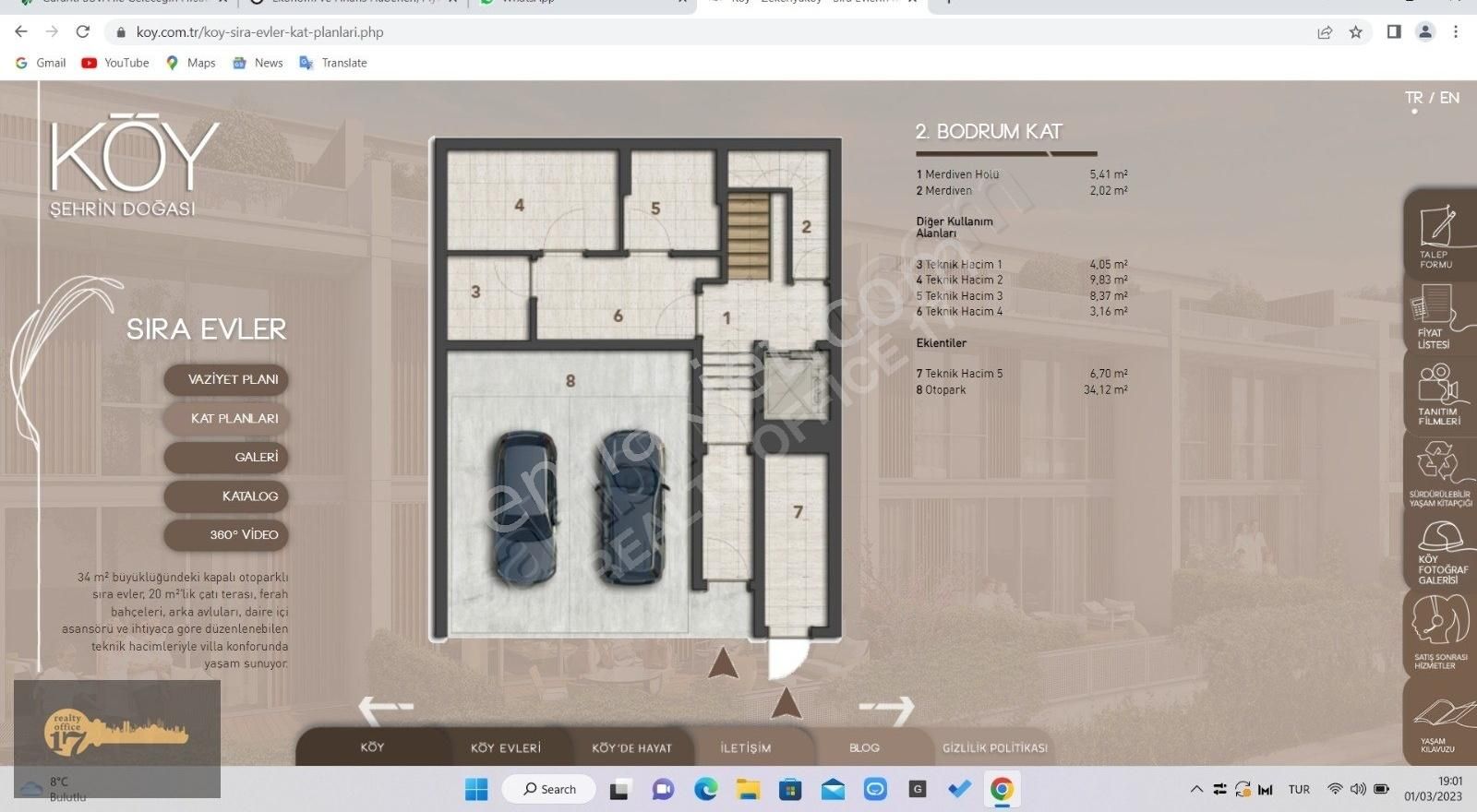Click the taskbar Search box

coord(551,789)
